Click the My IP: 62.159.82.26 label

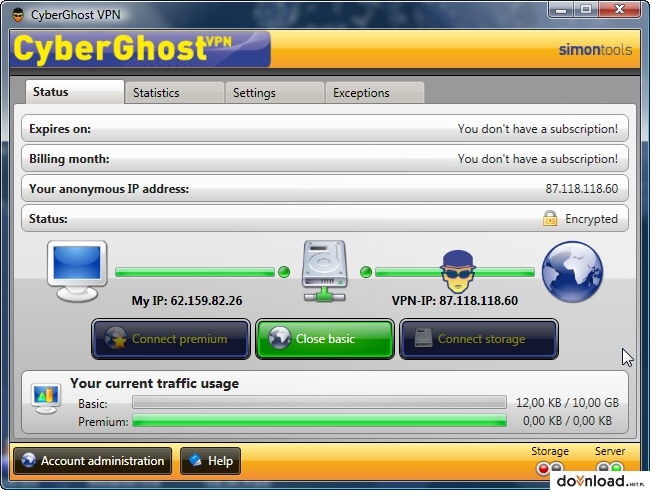187,300
